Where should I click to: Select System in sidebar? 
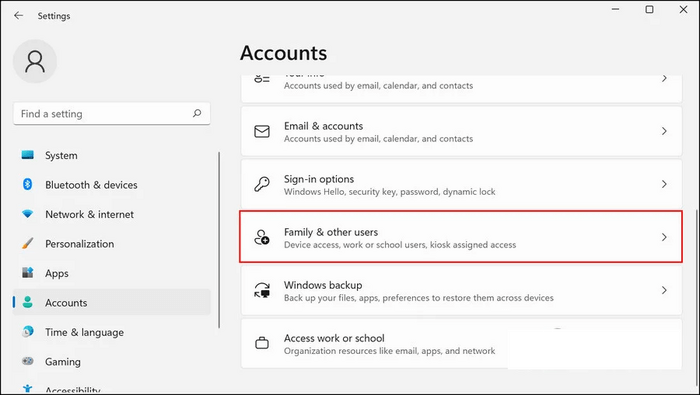[112, 155]
